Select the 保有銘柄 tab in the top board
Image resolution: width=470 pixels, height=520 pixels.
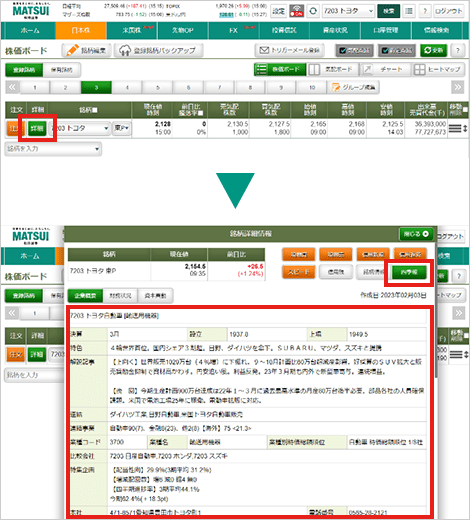point(62,70)
